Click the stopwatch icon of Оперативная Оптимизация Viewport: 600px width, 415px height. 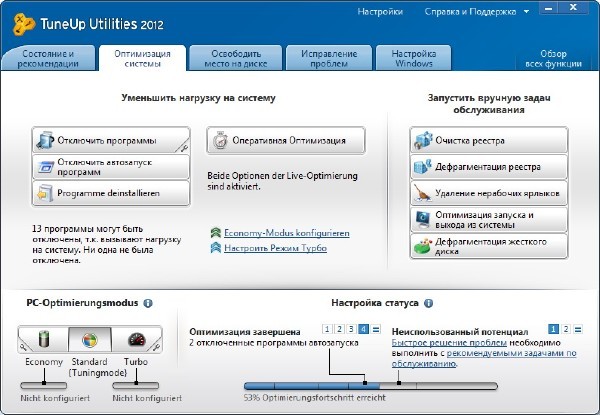tap(220, 140)
